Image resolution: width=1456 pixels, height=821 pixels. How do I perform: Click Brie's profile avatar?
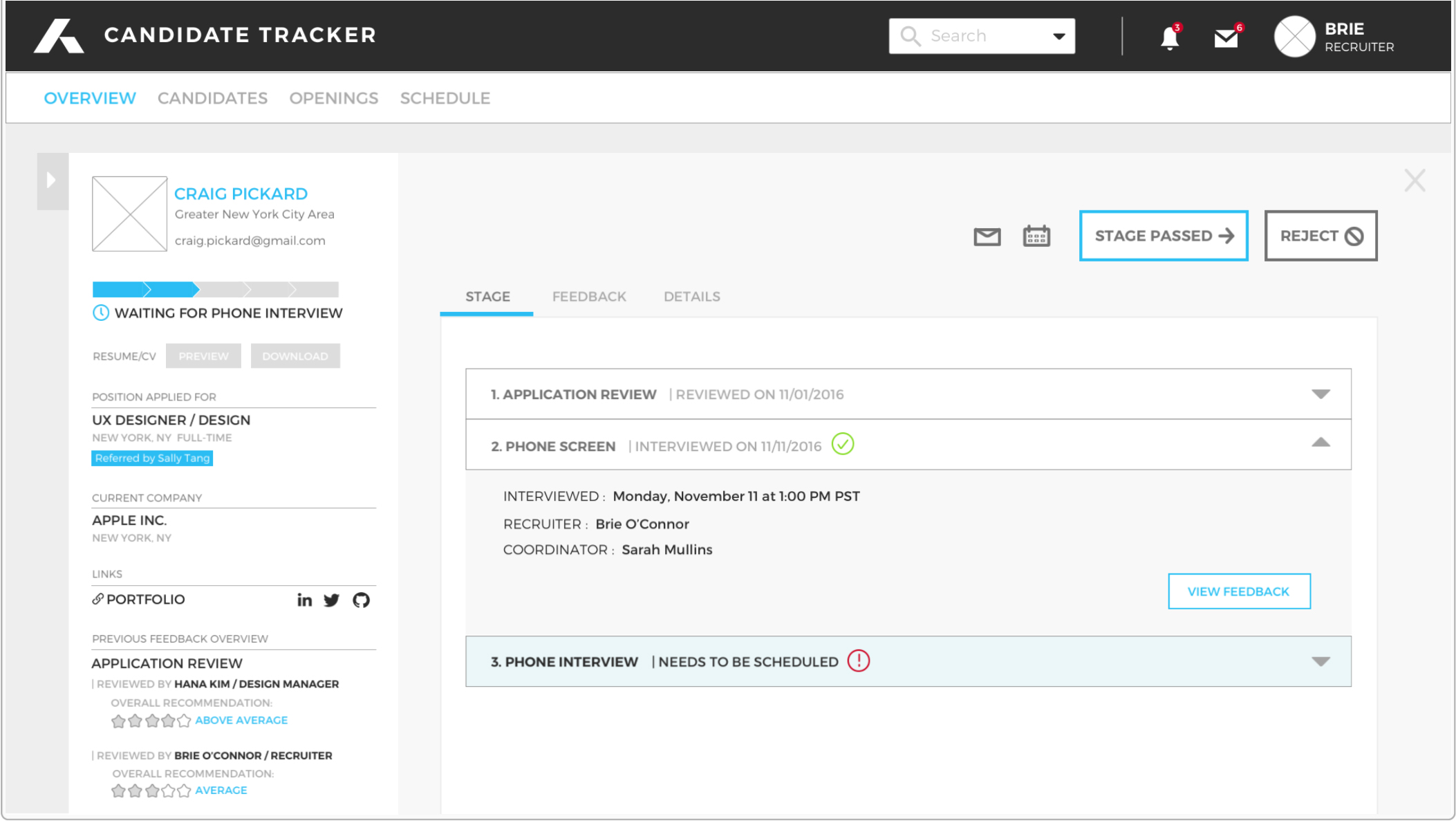1294,37
